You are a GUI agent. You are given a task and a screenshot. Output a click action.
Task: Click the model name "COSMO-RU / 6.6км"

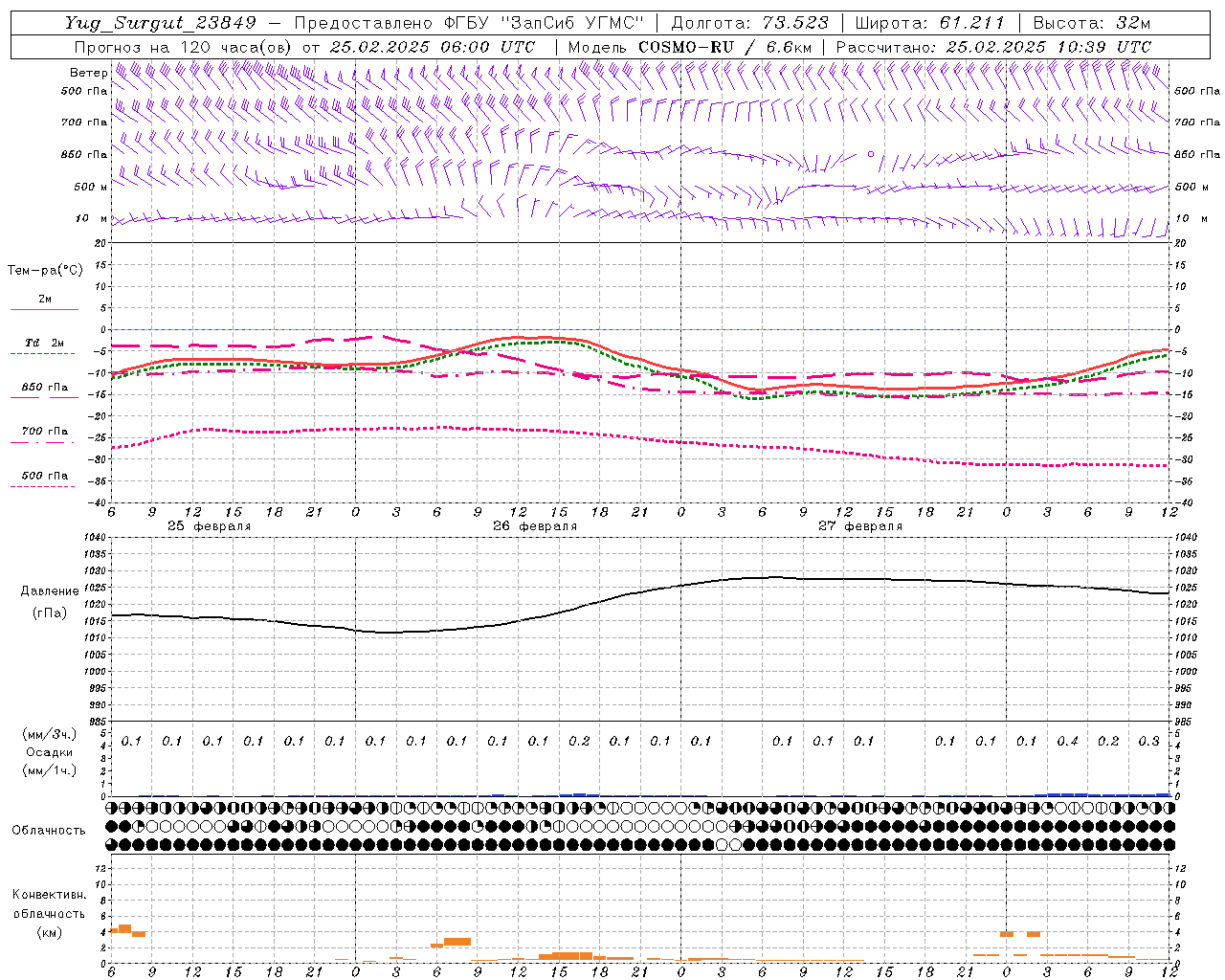[724, 46]
